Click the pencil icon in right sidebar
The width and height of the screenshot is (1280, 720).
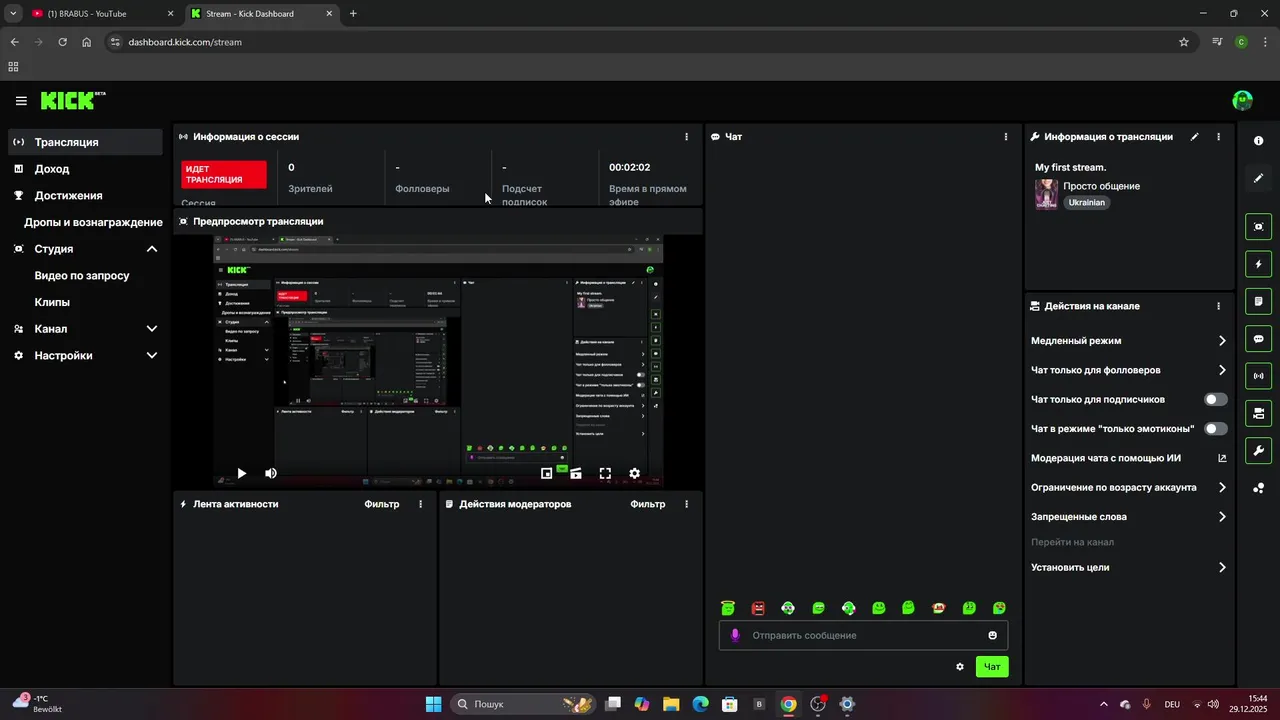pyautogui.click(x=1258, y=178)
